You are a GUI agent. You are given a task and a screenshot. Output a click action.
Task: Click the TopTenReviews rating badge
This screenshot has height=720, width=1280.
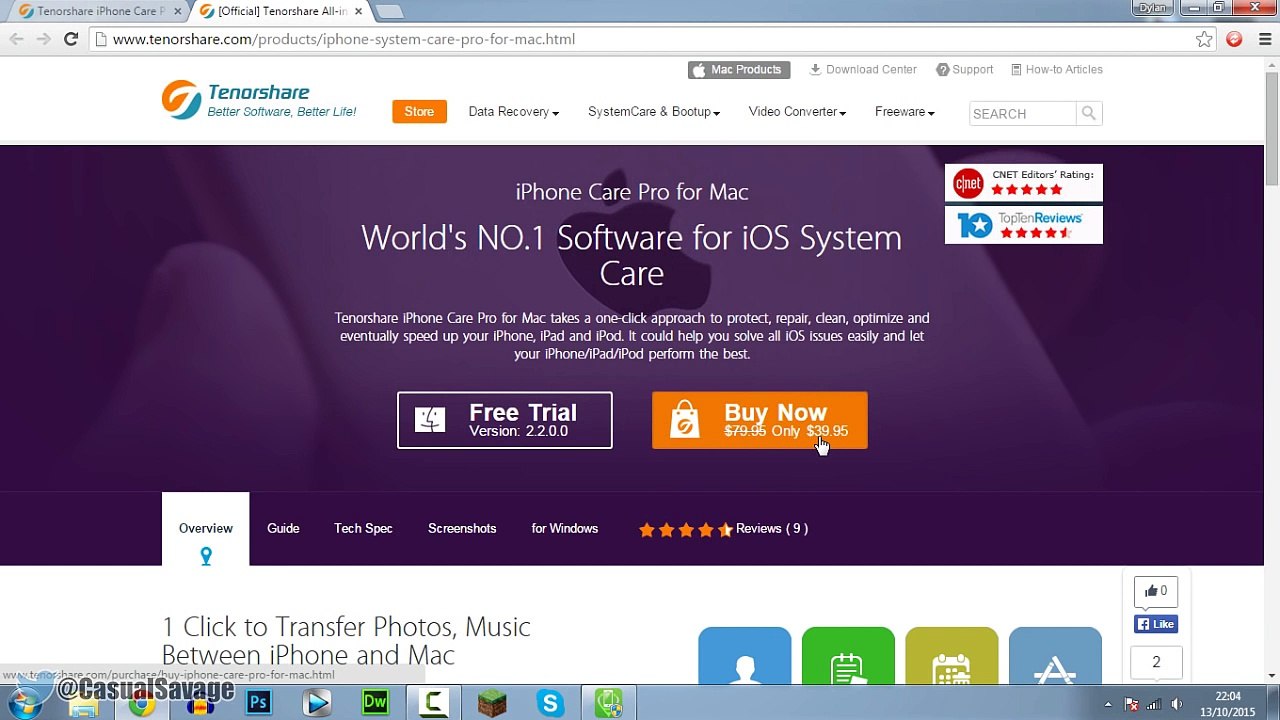tap(1023, 225)
